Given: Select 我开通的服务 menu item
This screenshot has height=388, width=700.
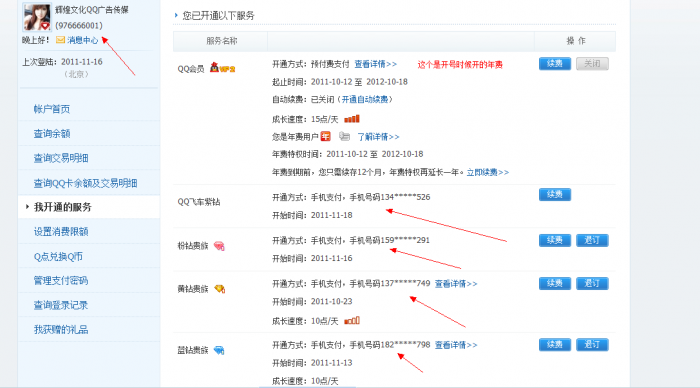Looking at the screenshot, I should click(62, 207).
